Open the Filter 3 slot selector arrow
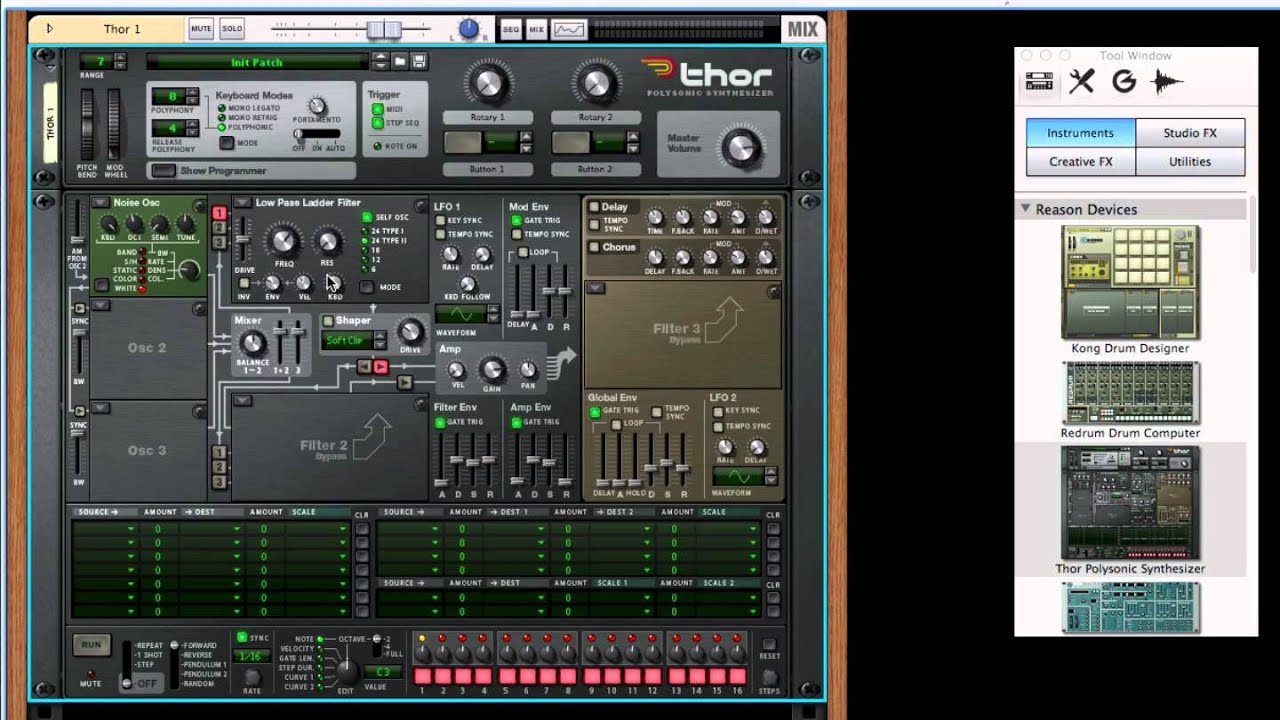Screen dimensions: 1280x720 pos(595,289)
